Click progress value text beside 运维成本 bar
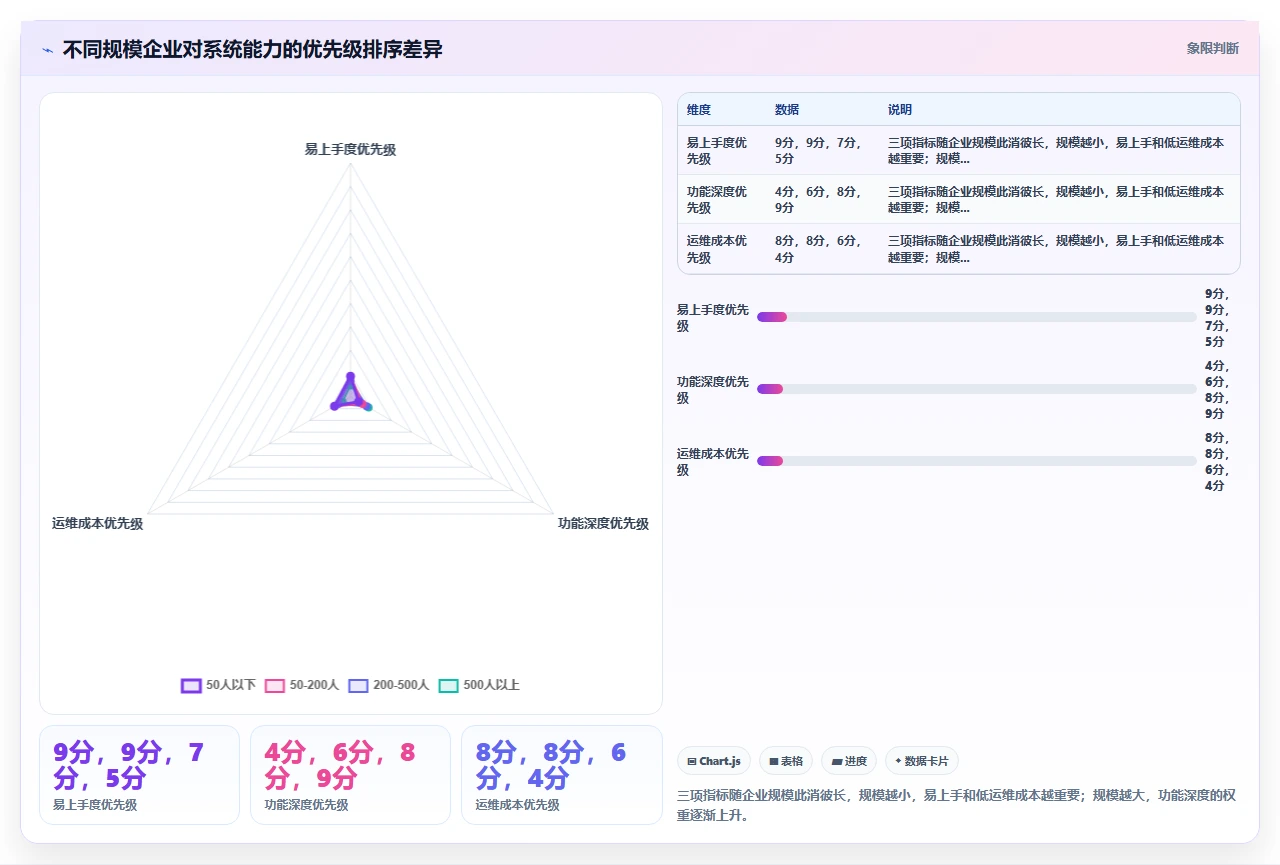This screenshot has width=1280, height=865. (x=1217, y=461)
